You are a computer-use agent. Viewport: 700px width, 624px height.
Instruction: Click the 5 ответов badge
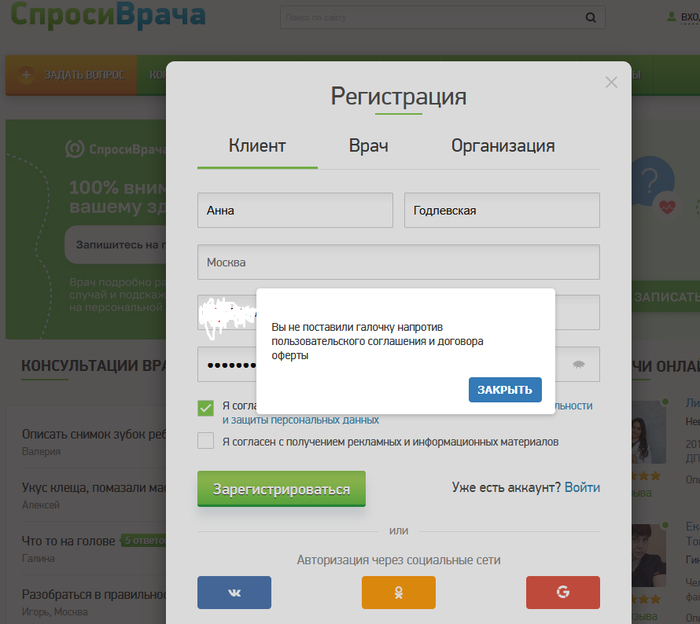point(144,541)
